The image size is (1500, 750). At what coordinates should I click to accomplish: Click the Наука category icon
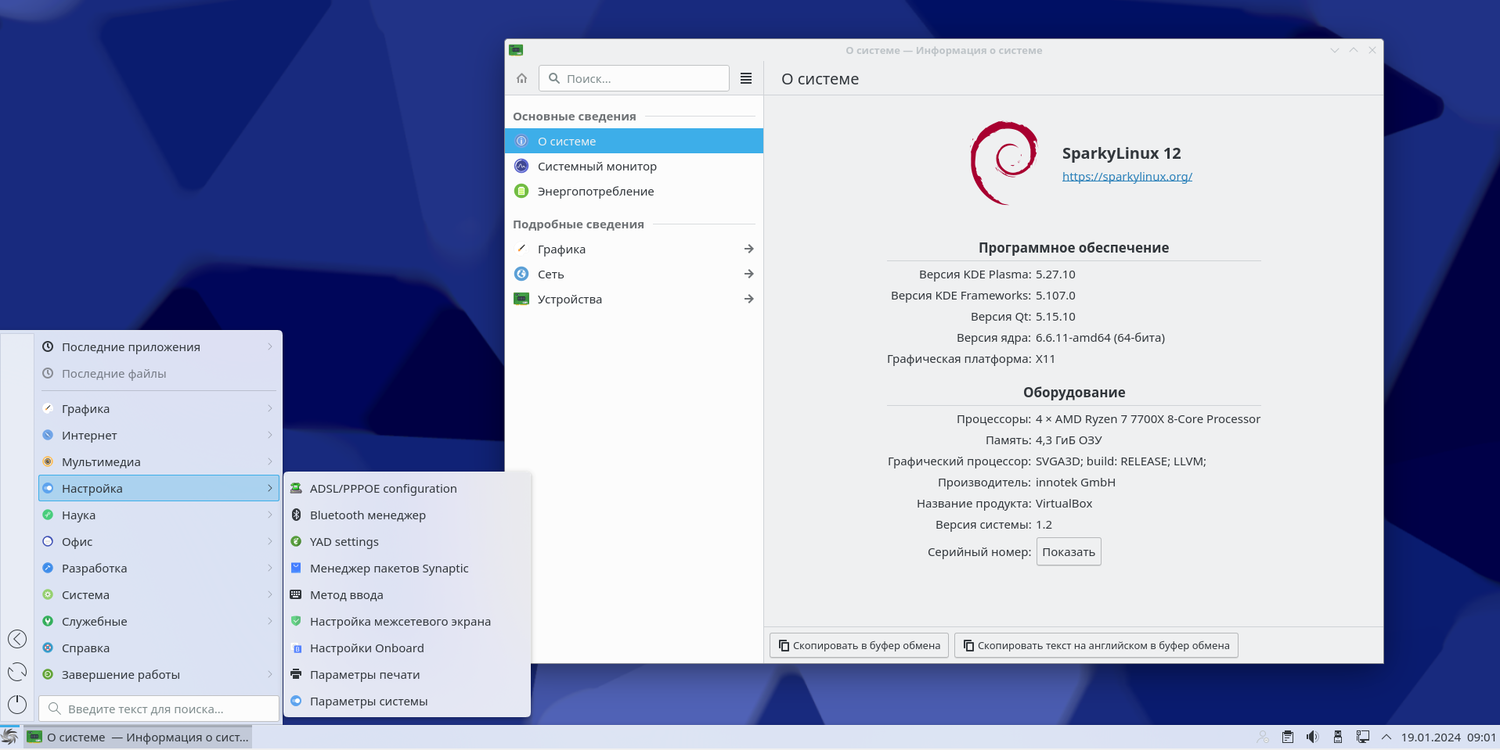coord(48,515)
